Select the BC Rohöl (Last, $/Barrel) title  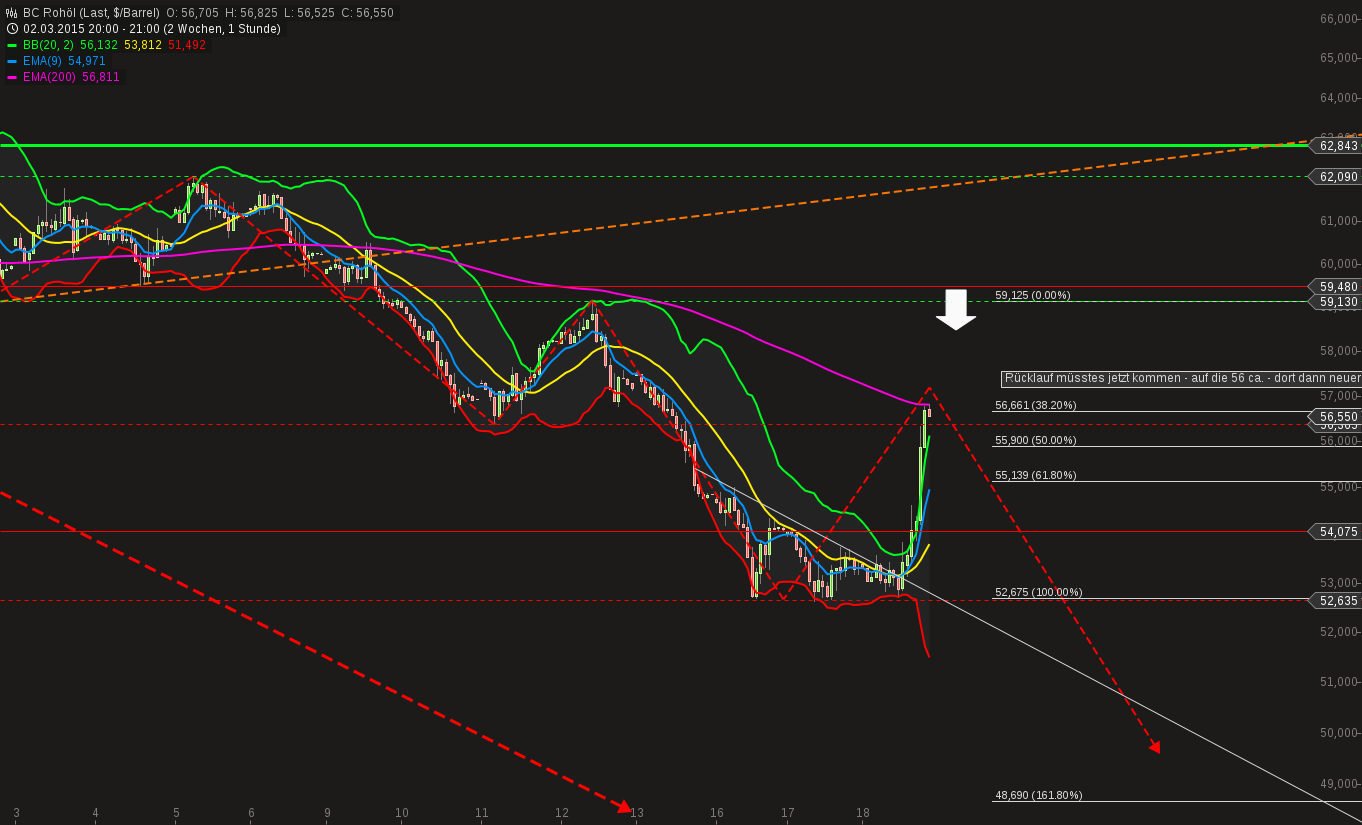pyautogui.click(x=92, y=13)
